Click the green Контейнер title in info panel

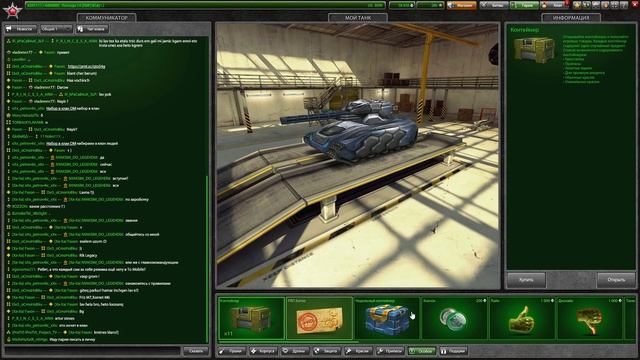click(x=524, y=30)
